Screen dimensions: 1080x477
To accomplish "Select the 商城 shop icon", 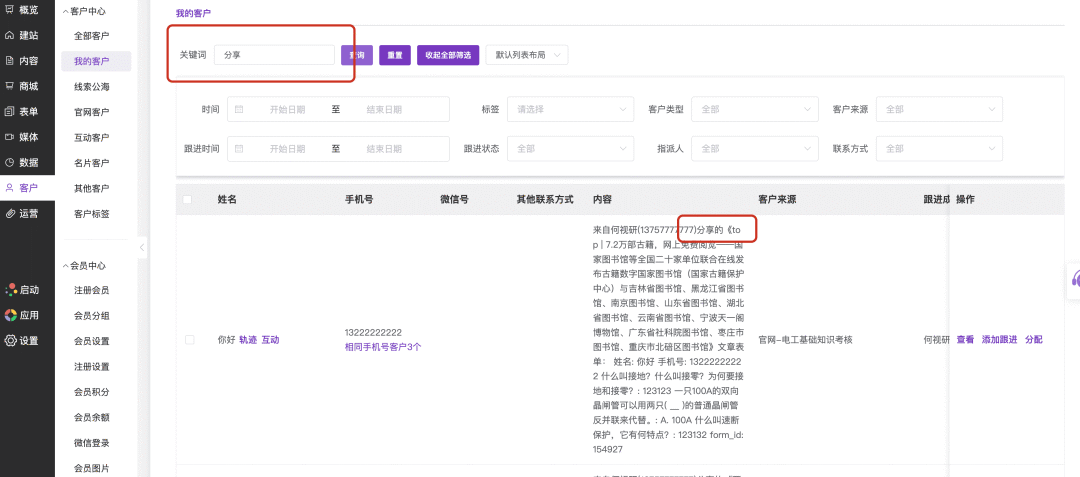I will pos(10,86).
